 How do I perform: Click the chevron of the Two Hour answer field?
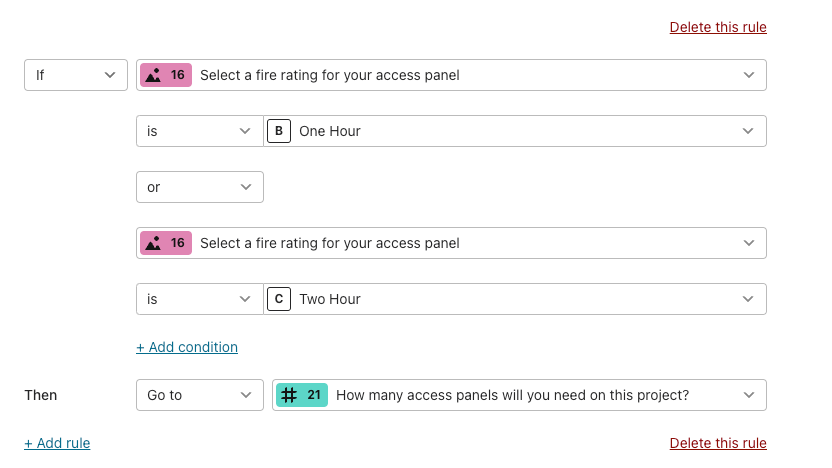point(748,299)
